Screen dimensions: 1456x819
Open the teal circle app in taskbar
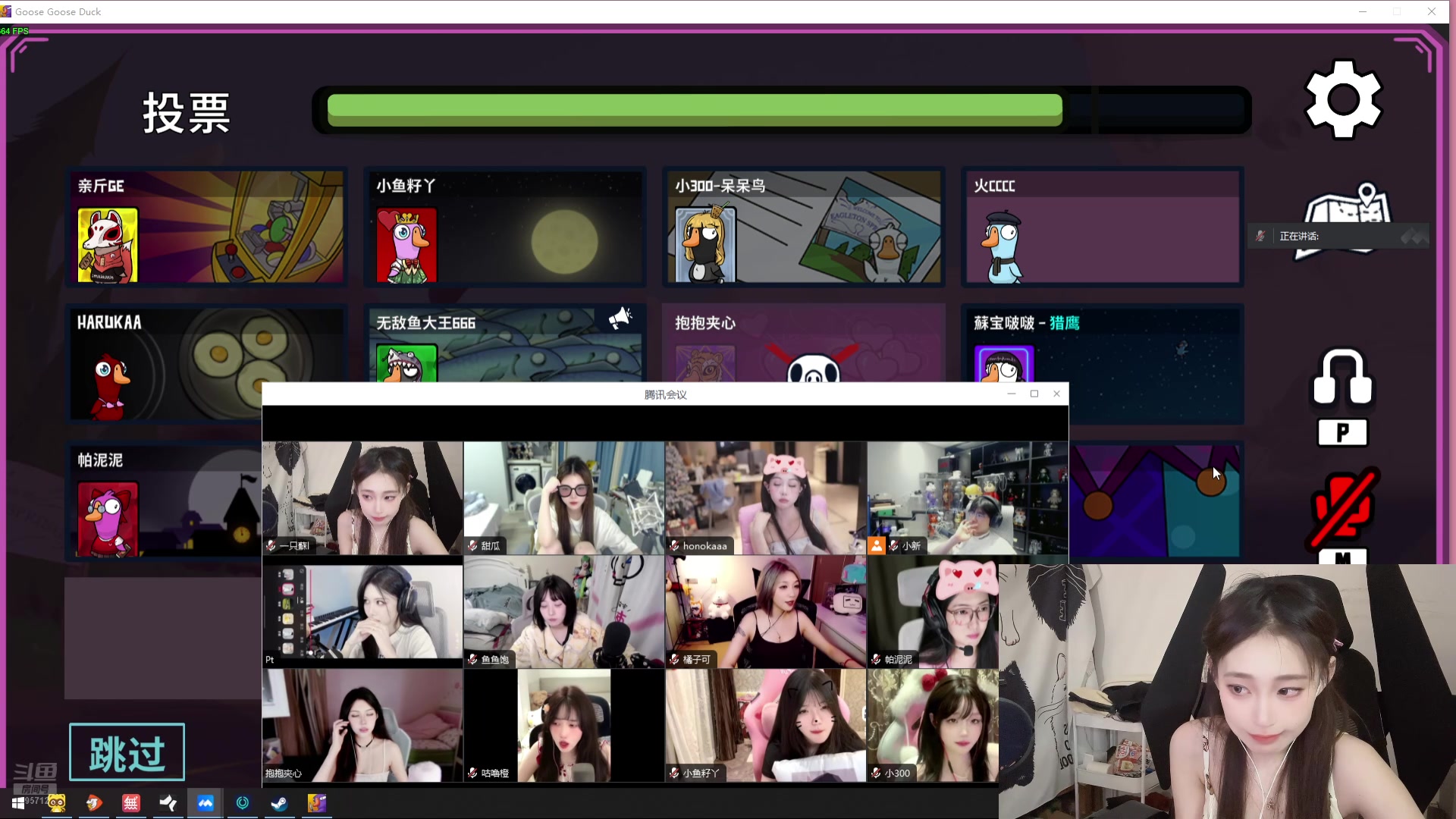pos(243,803)
